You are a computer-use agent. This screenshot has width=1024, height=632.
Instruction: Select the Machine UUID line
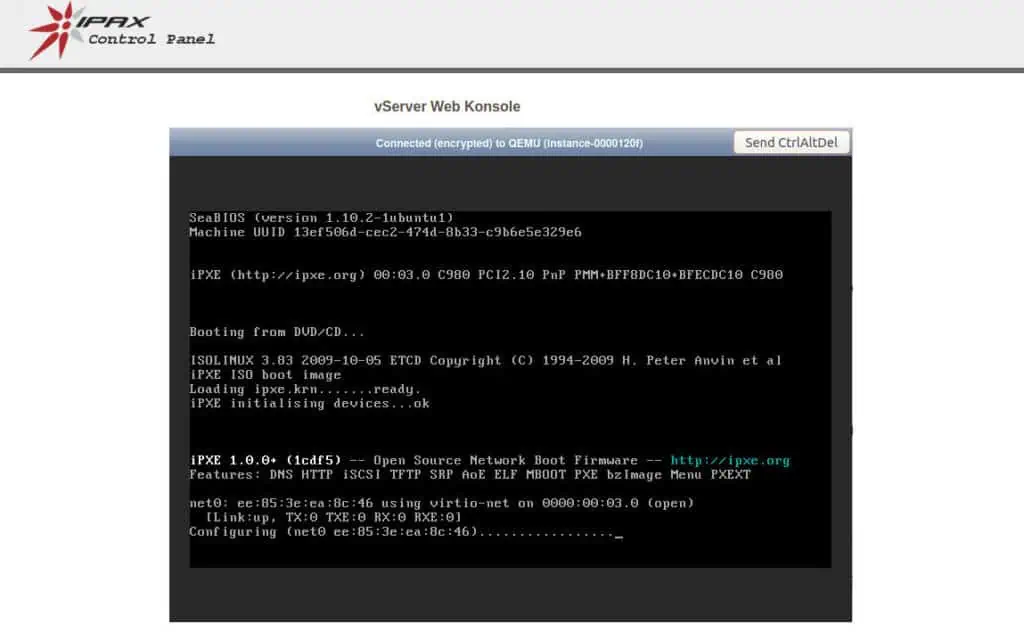click(385, 232)
